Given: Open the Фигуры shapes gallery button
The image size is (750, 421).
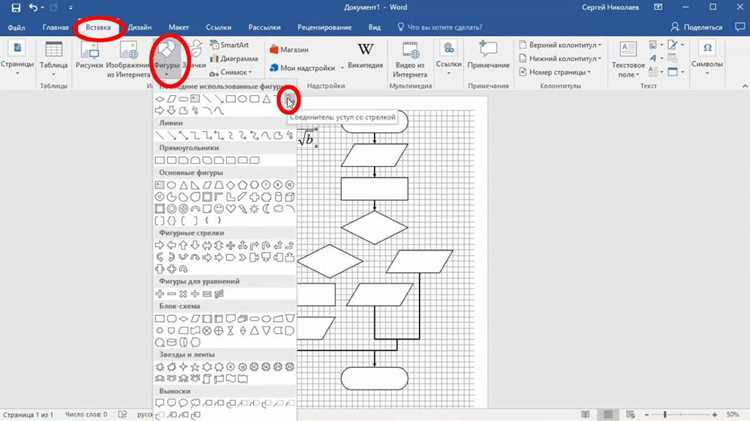Looking at the screenshot, I should click(166, 60).
